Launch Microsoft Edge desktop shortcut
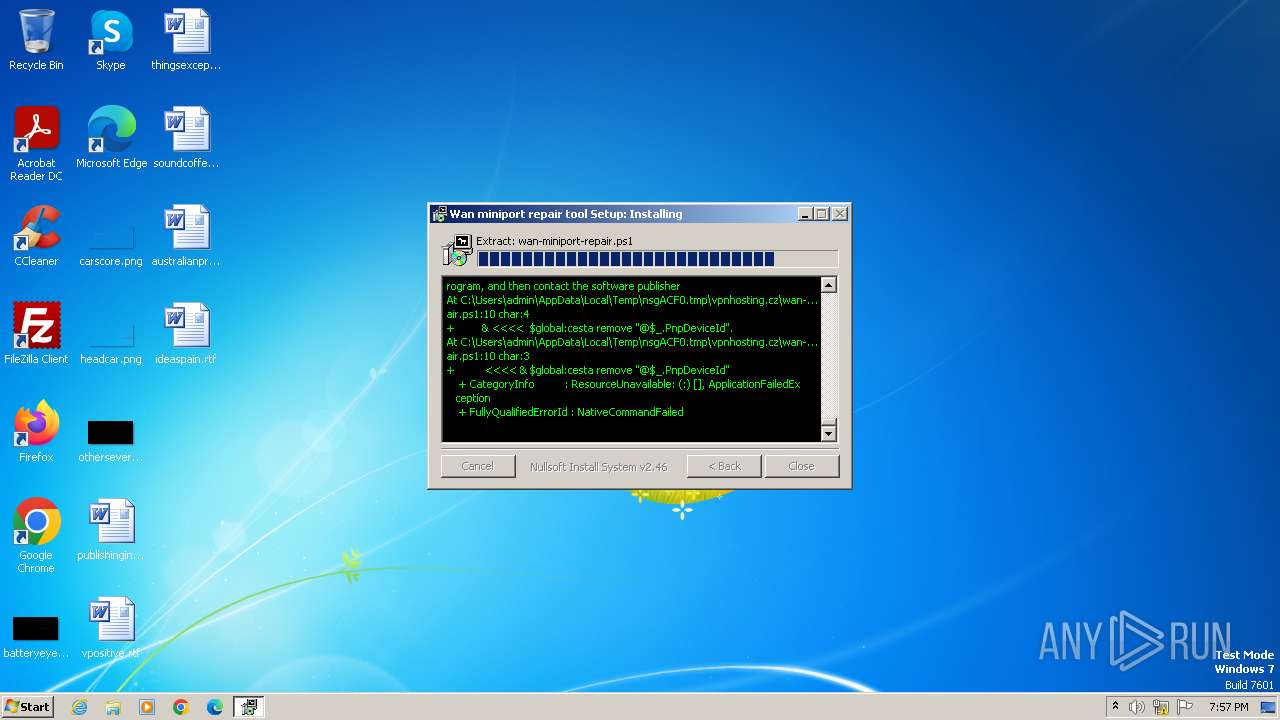 [111, 138]
